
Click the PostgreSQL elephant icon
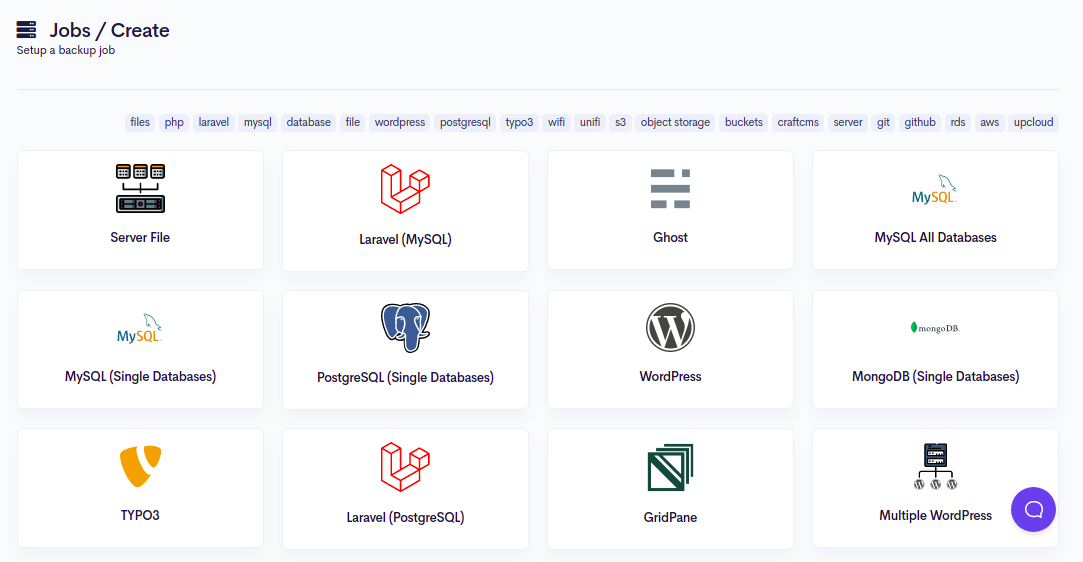pyautogui.click(x=405, y=328)
